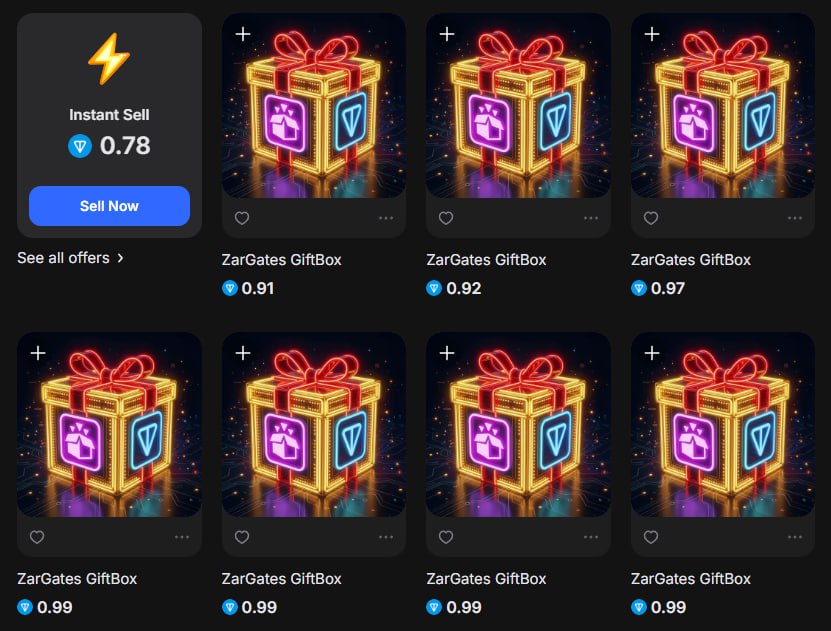831x631 pixels.
Task: Click the lightning bolt Instant Sell icon
Action: point(109,59)
